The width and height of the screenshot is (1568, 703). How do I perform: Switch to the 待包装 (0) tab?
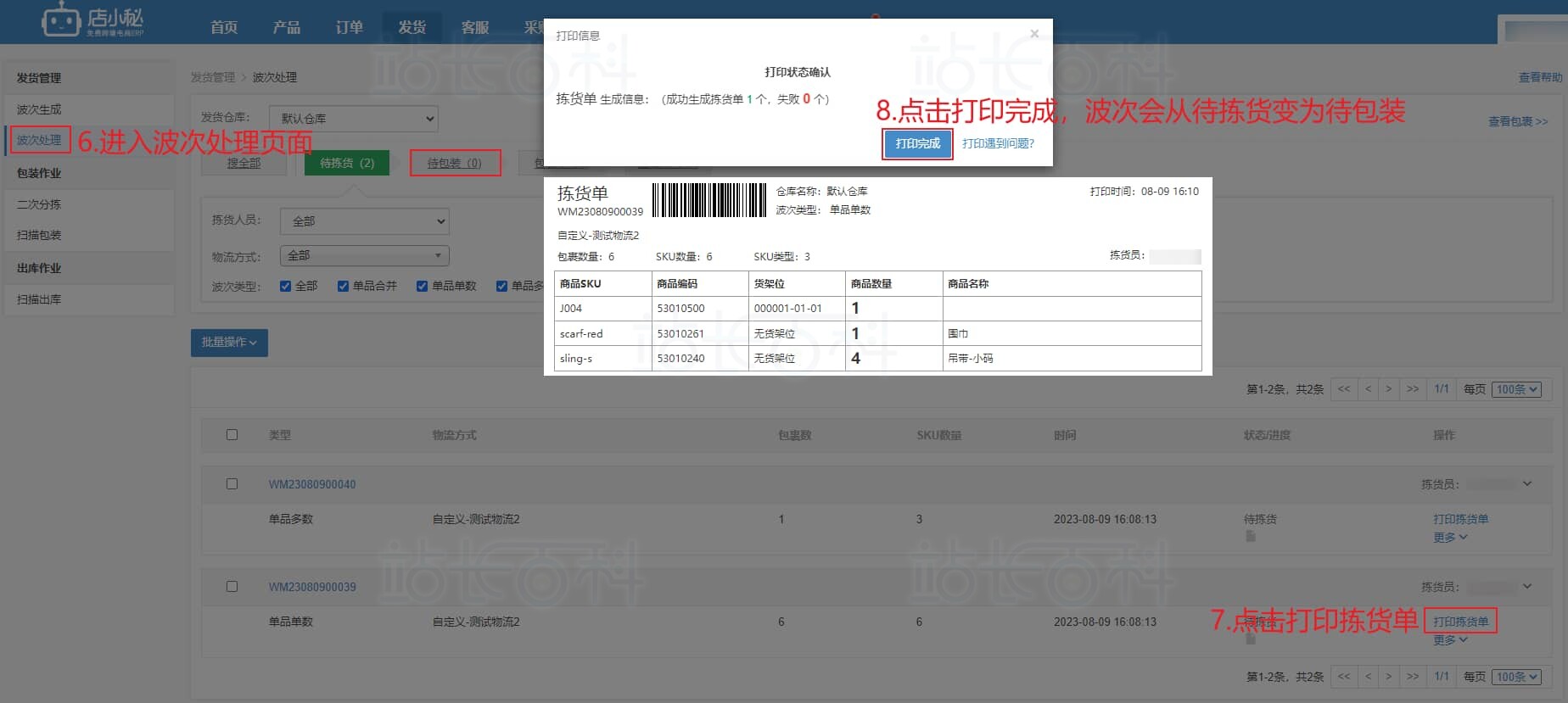pyautogui.click(x=454, y=163)
